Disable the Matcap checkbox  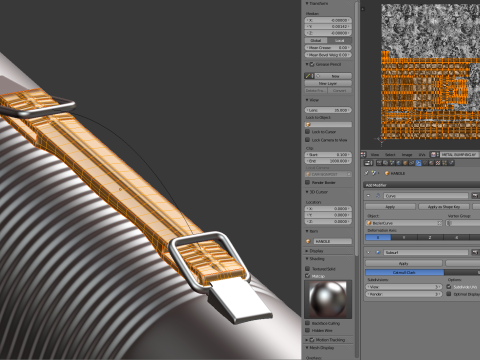pyautogui.click(x=308, y=276)
